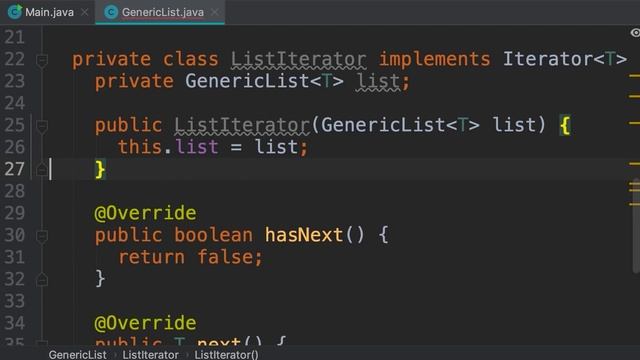The image size is (640, 360).
Task: Close the GenericList.java tab
Action: [215, 12]
